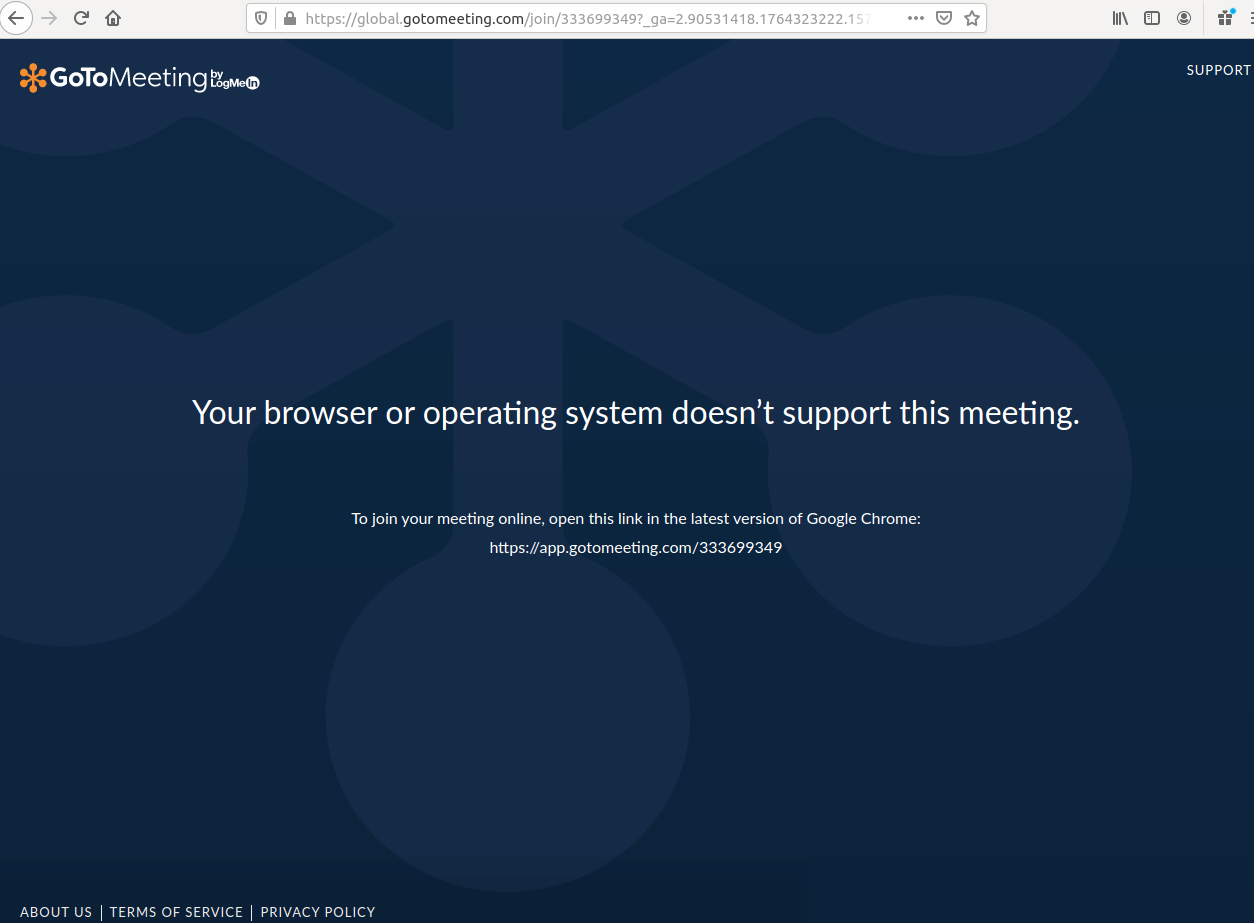This screenshot has height=923, width=1254.
Task: Save page to Pocket
Action: pyautogui.click(x=944, y=18)
